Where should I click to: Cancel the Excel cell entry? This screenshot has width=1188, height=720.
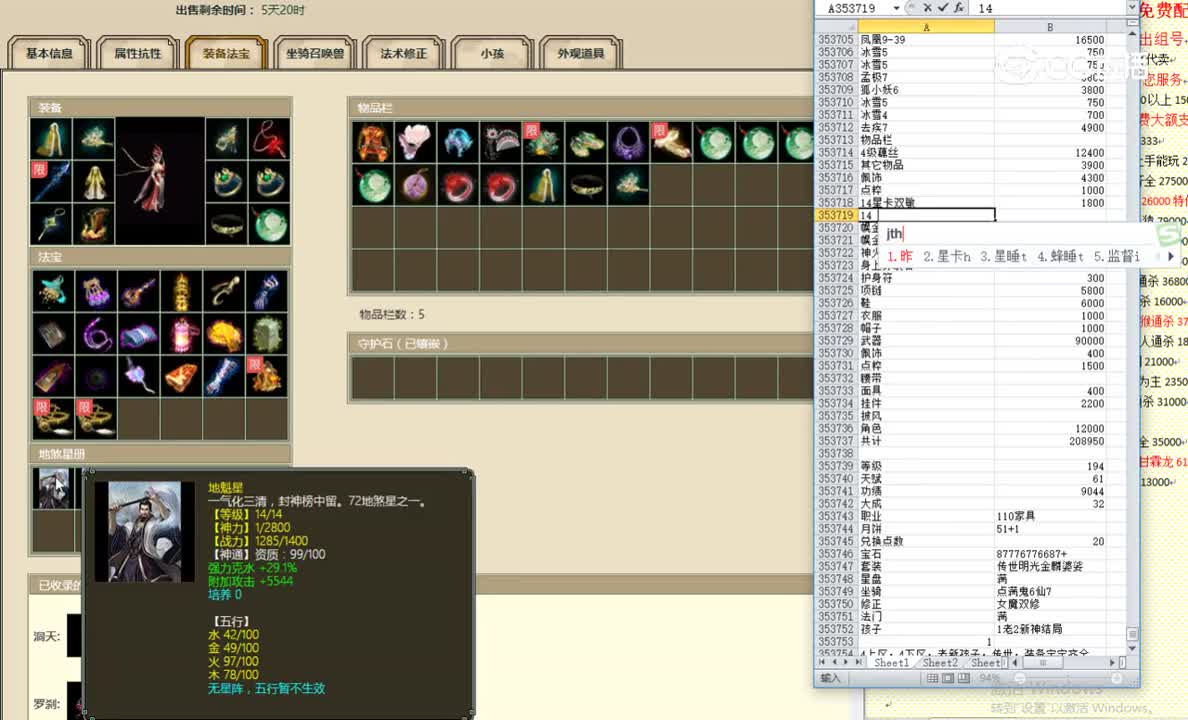pyautogui.click(x=927, y=8)
